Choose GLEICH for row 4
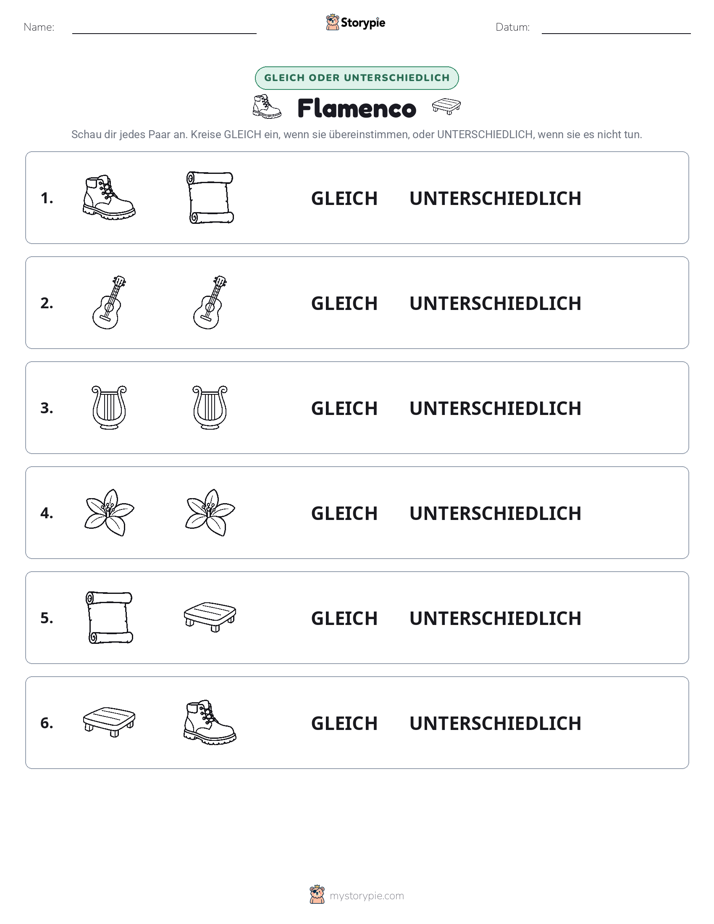The height and width of the screenshot is (924, 714). tap(344, 513)
